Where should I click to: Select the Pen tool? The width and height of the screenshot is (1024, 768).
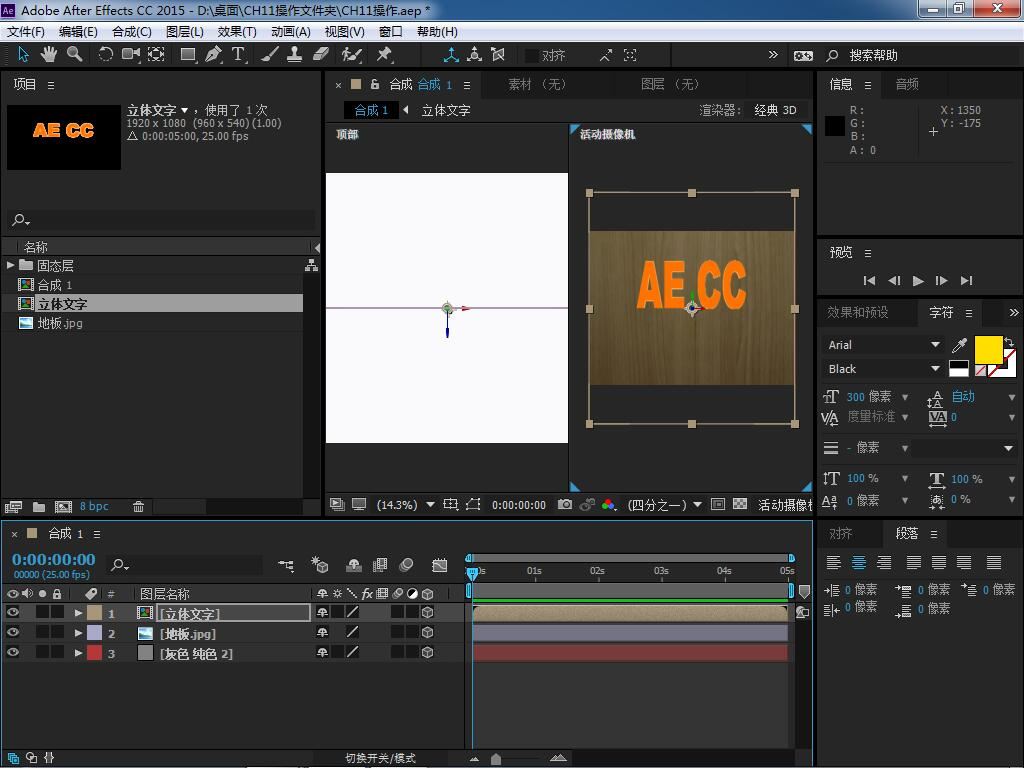coord(213,55)
